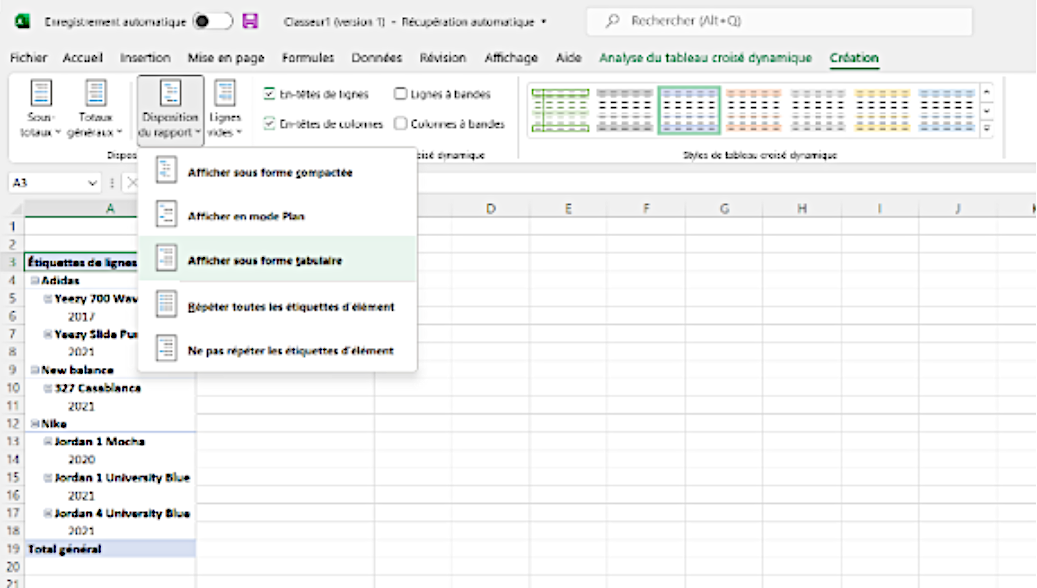Collapse the Nike row group
1037x588 pixels.
point(35,423)
